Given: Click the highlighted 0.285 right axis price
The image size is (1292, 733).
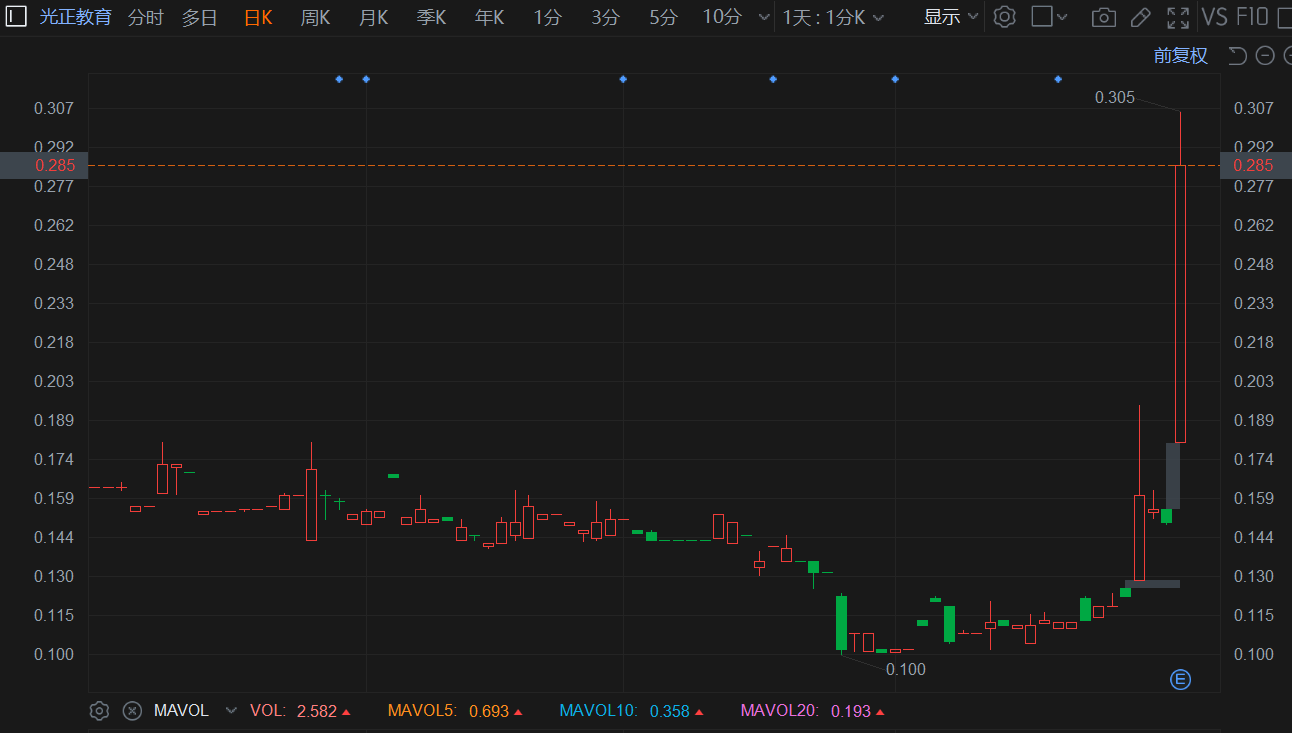Looking at the screenshot, I should tap(1254, 166).
